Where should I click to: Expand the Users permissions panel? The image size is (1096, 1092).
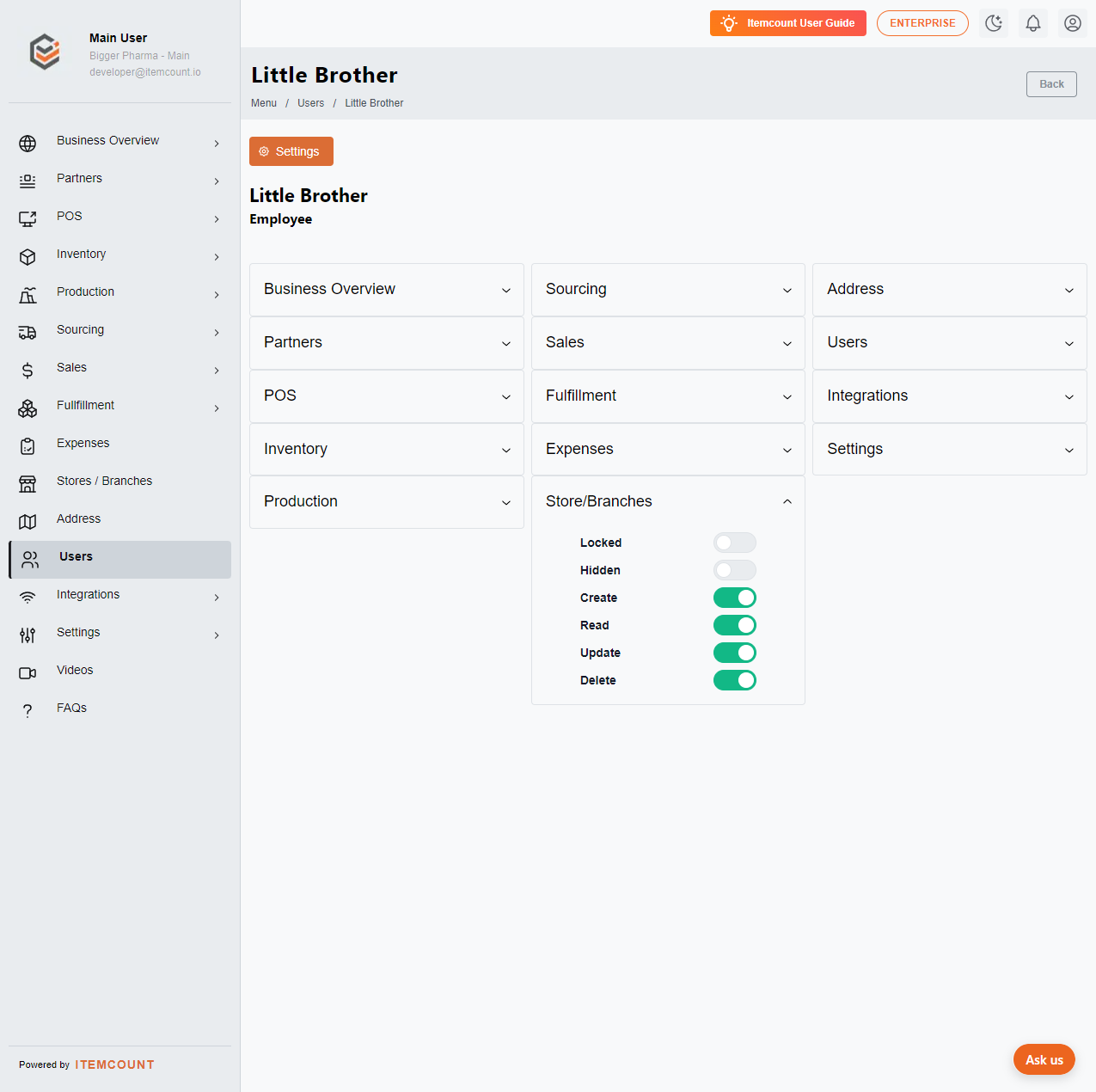(950, 343)
